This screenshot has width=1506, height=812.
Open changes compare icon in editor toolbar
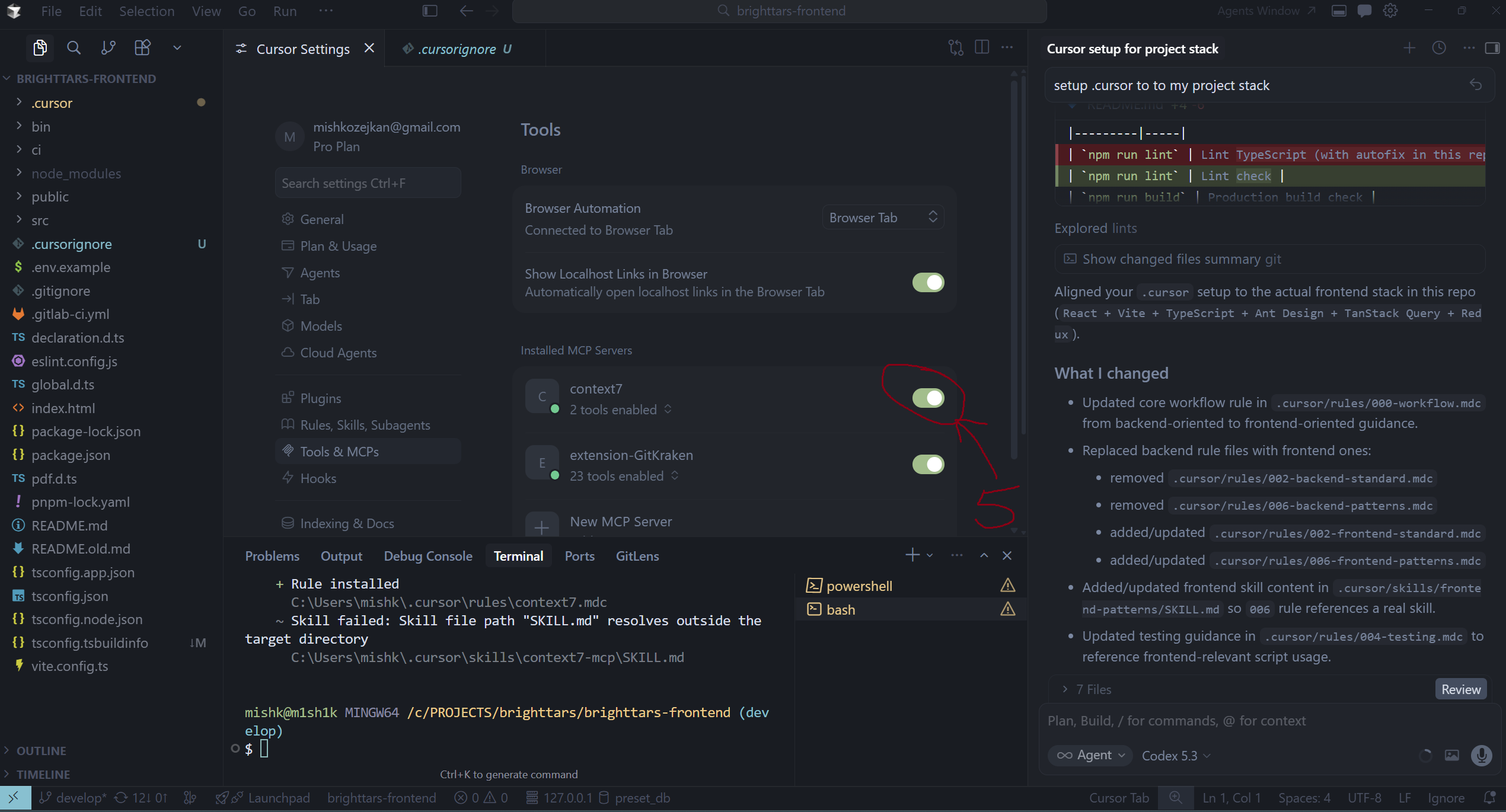click(x=955, y=47)
